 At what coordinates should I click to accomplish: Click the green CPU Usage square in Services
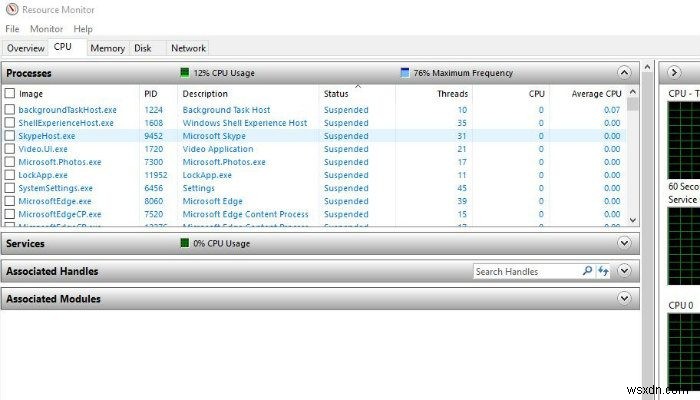point(184,243)
